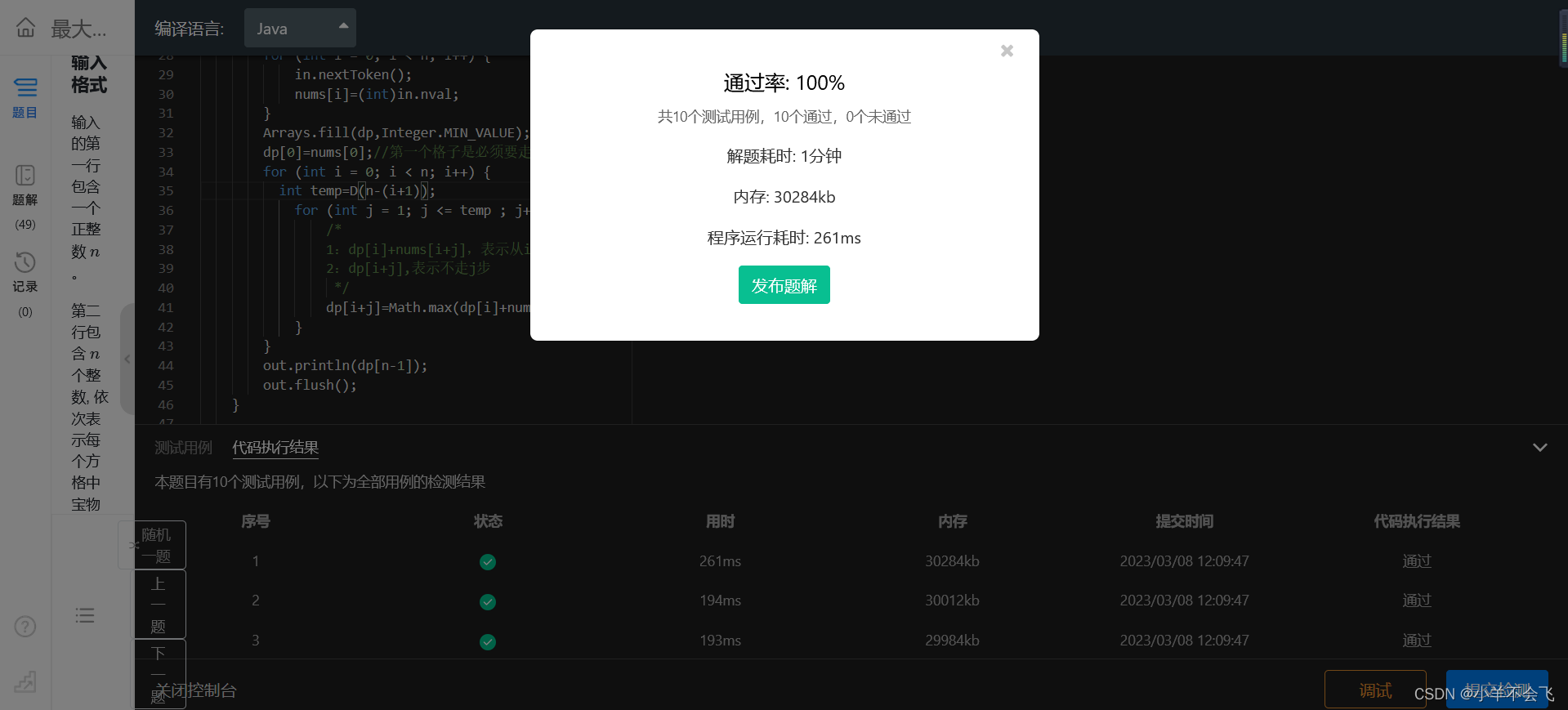Click 29984kb memory cell
Screen dimensions: 1568x710
(952, 641)
